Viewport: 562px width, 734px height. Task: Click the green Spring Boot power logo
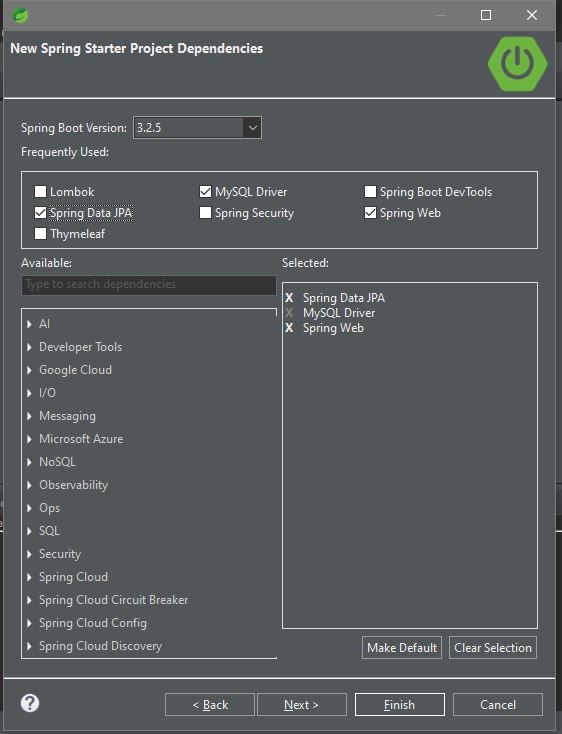(x=517, y=63)
